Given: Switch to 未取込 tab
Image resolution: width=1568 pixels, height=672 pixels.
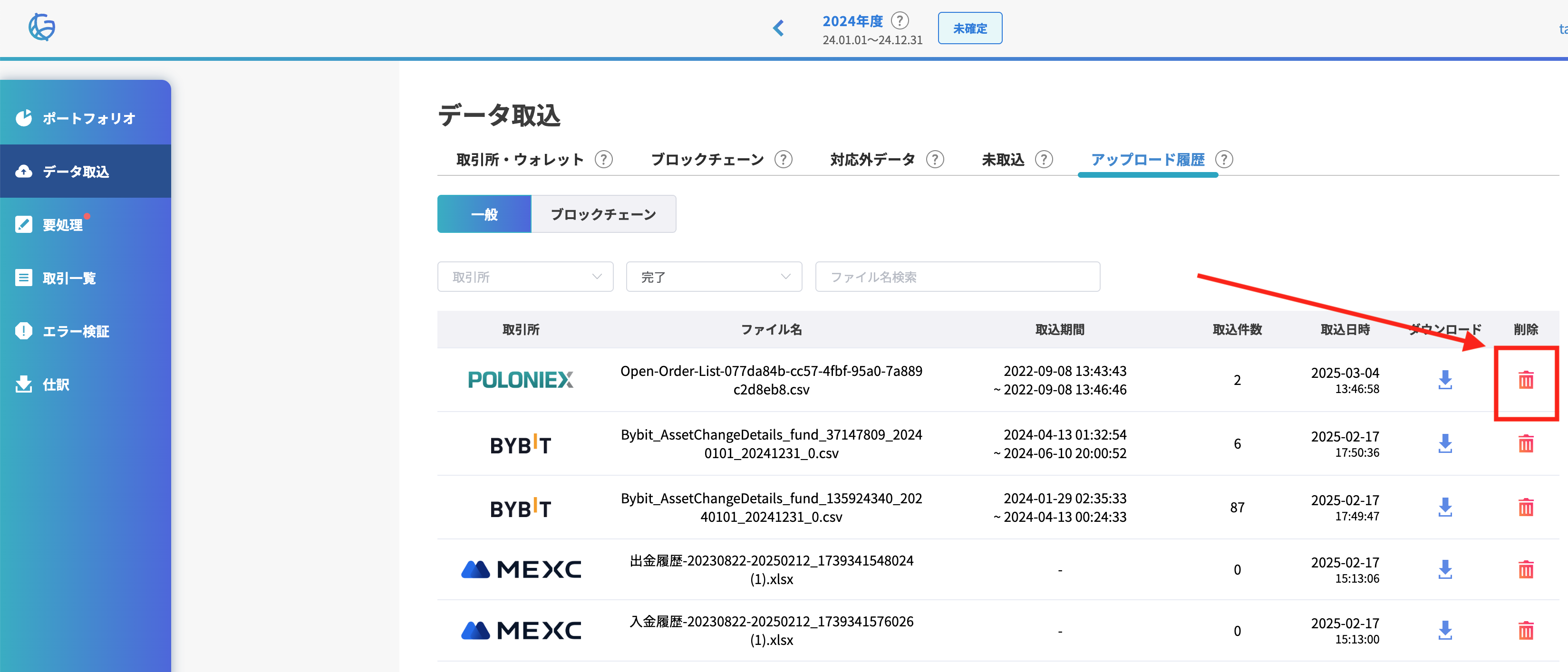Looking at the screenshot, I should pyautogui.click(x=1003, y=160).
